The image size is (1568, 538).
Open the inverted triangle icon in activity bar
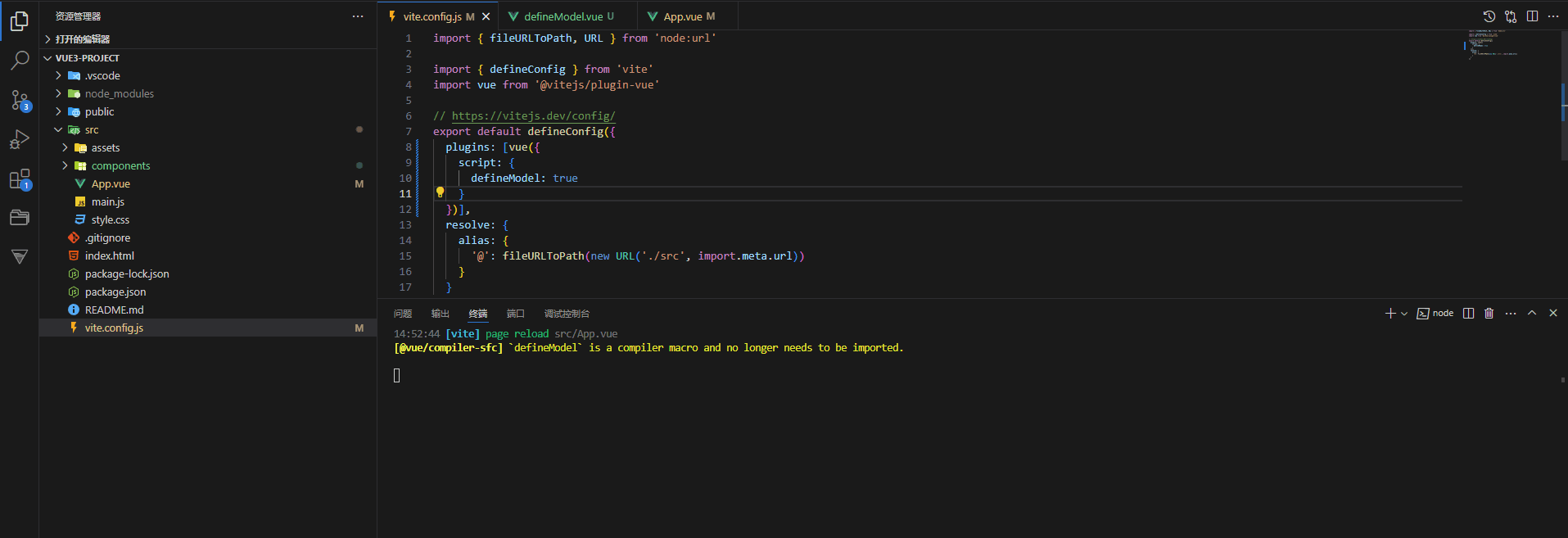[x=20, y=256]
